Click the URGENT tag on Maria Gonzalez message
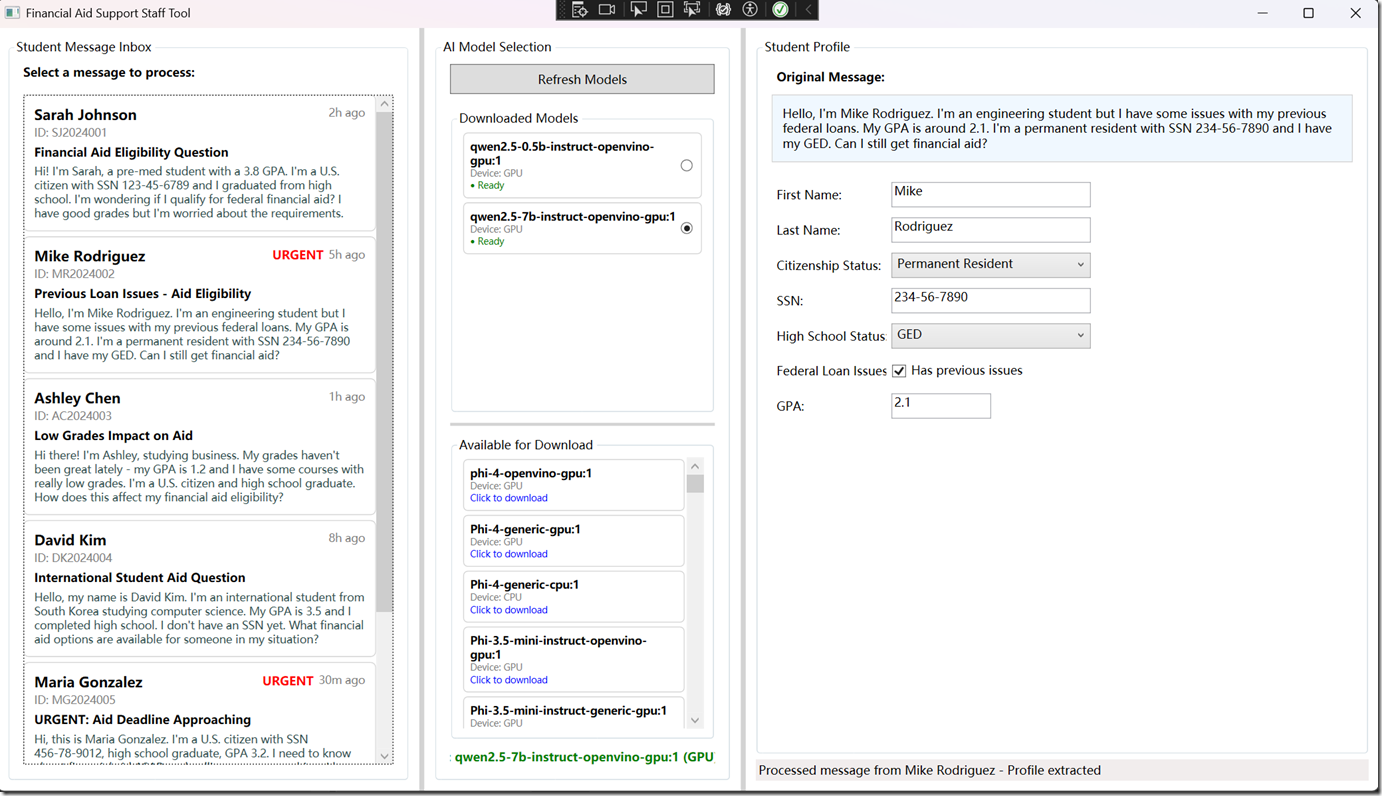 tap(288, 681)
